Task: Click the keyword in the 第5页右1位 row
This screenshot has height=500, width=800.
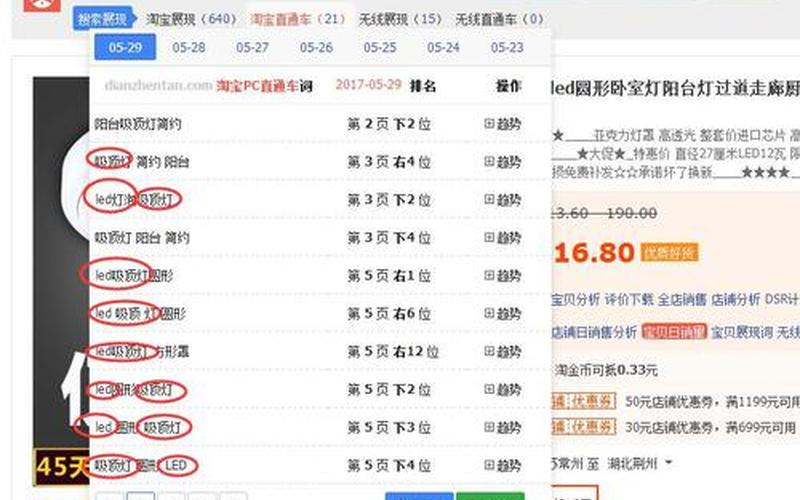Action: (x=134, y=276)
